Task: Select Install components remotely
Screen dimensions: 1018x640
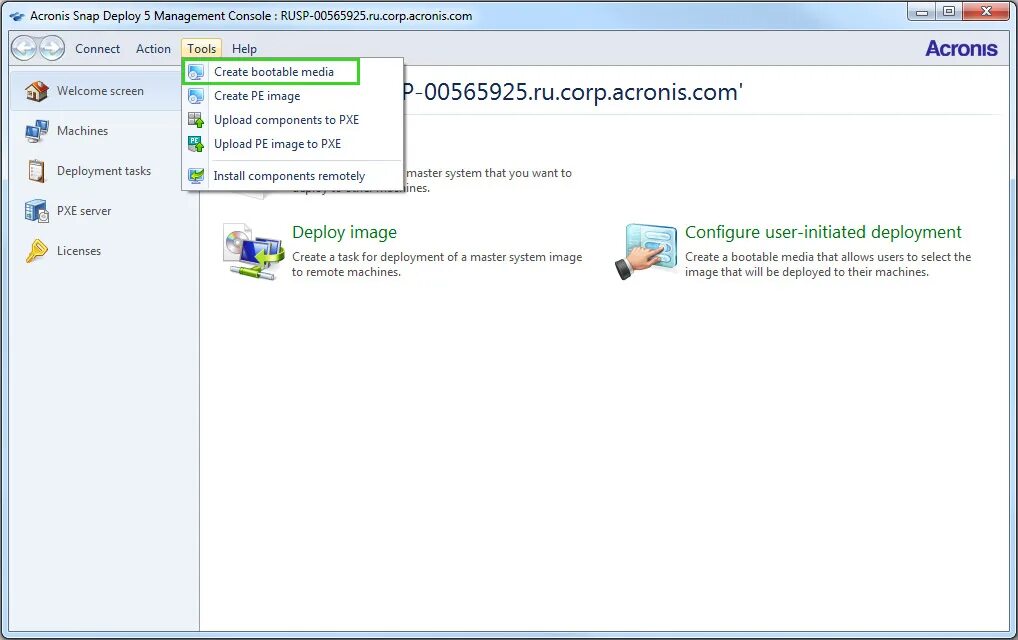Action: point(292,176)
